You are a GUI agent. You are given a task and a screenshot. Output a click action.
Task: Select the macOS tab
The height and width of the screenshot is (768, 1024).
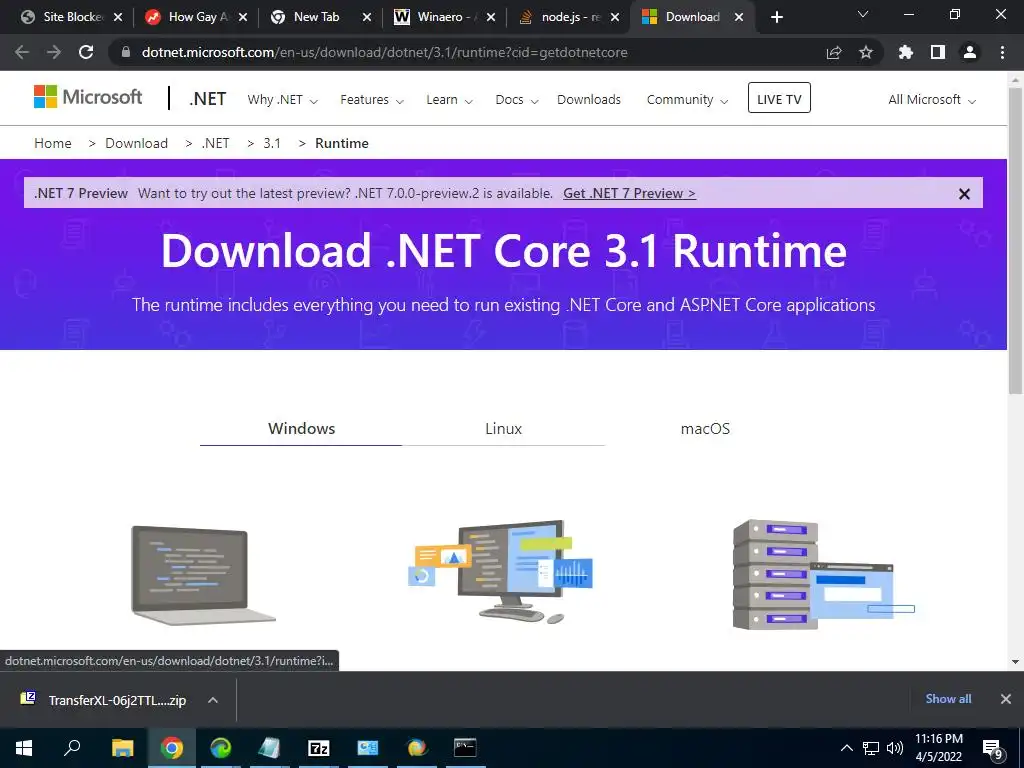[705, 428]
